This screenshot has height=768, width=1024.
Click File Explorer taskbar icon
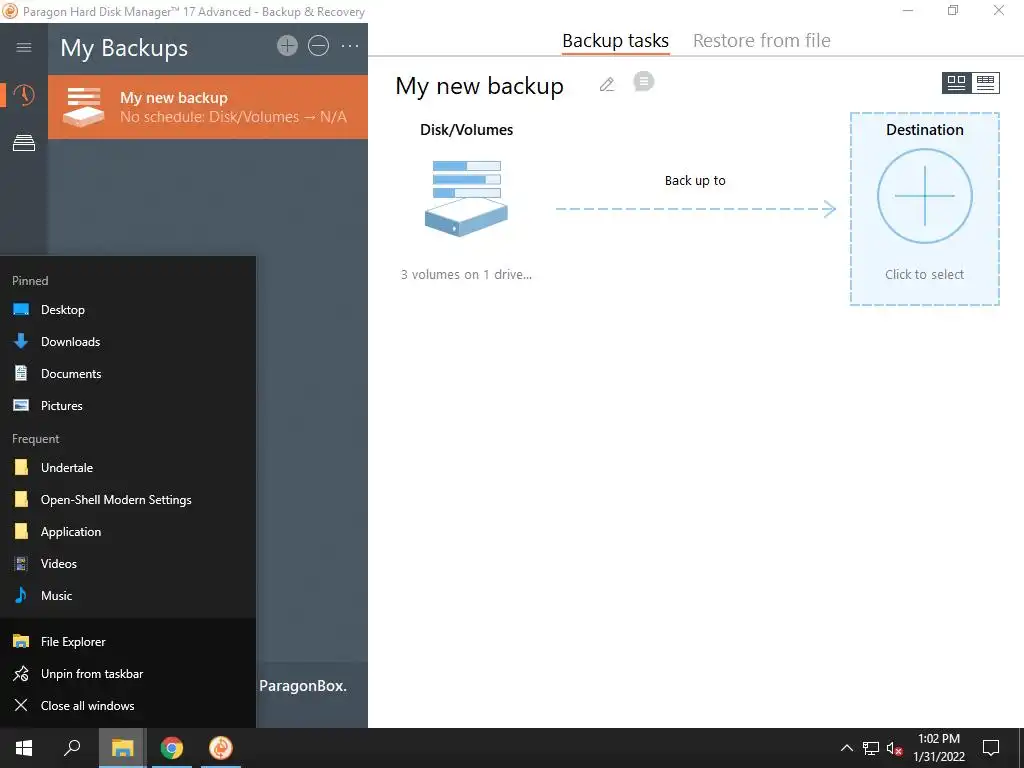[122, 748]
